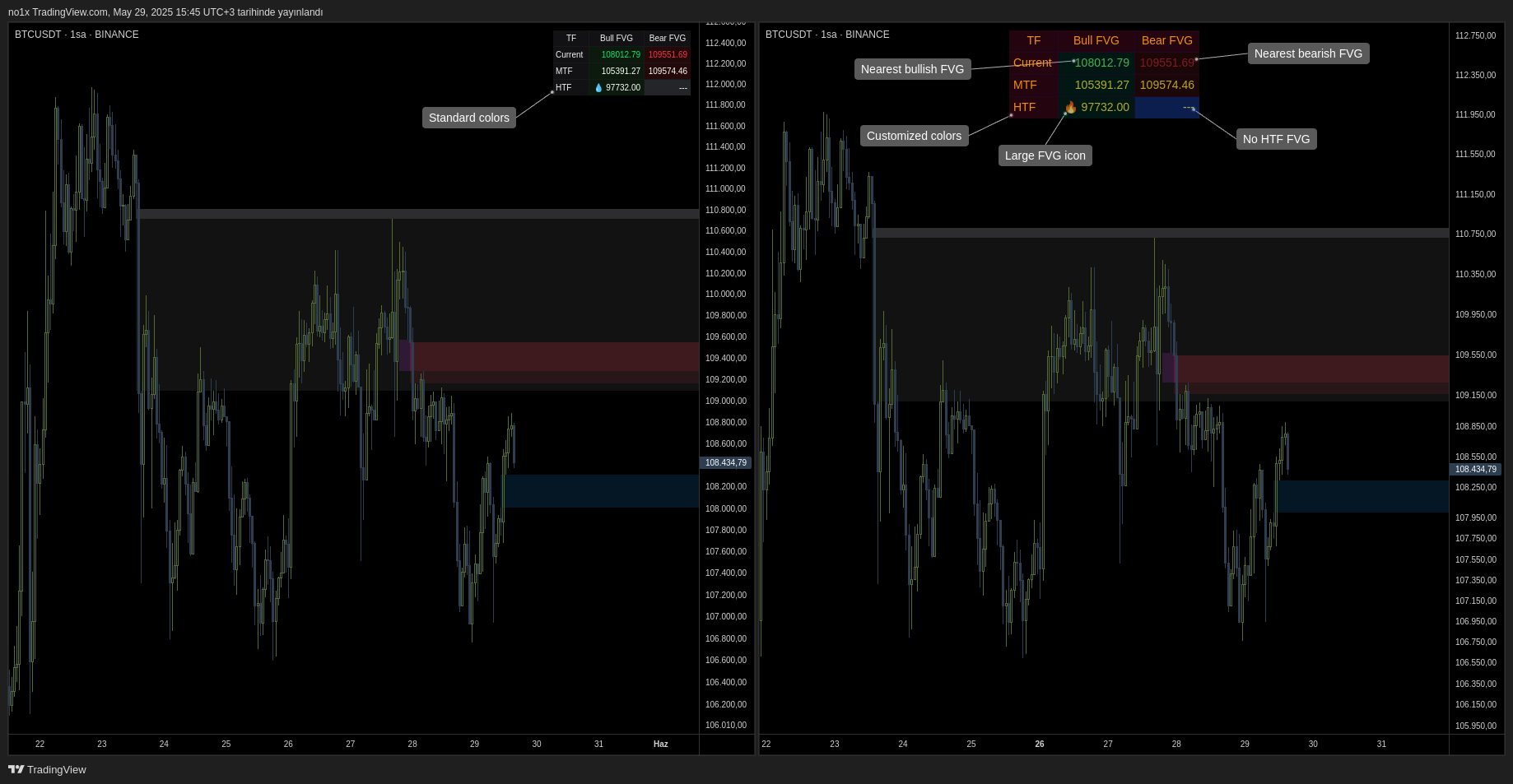The height and width of the screenshot is (784, 1513).
Task: Click 105391.27 MTF value in left table
Action: click(621, 71)
